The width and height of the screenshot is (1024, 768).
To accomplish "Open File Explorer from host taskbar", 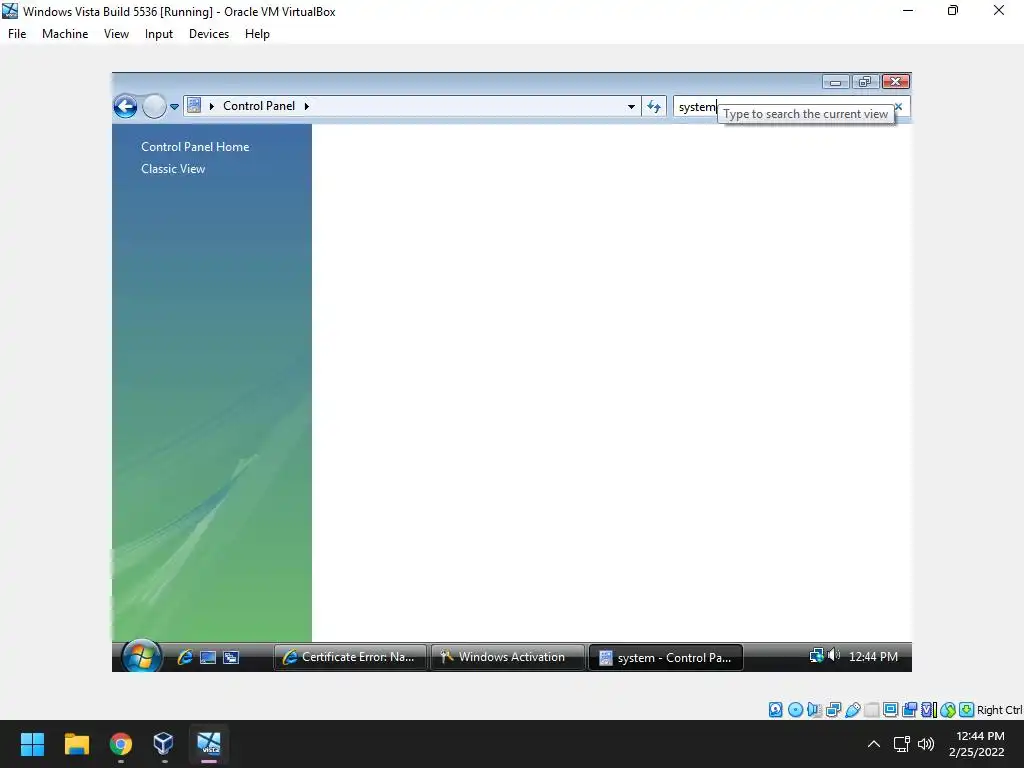I will pyautogui.click(x=76, y=744).
